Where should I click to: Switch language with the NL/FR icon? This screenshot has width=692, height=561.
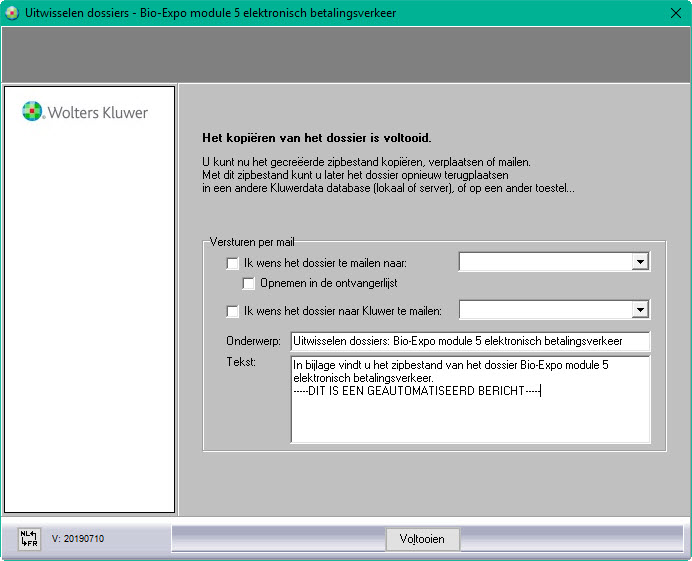[x=28, y=539]
